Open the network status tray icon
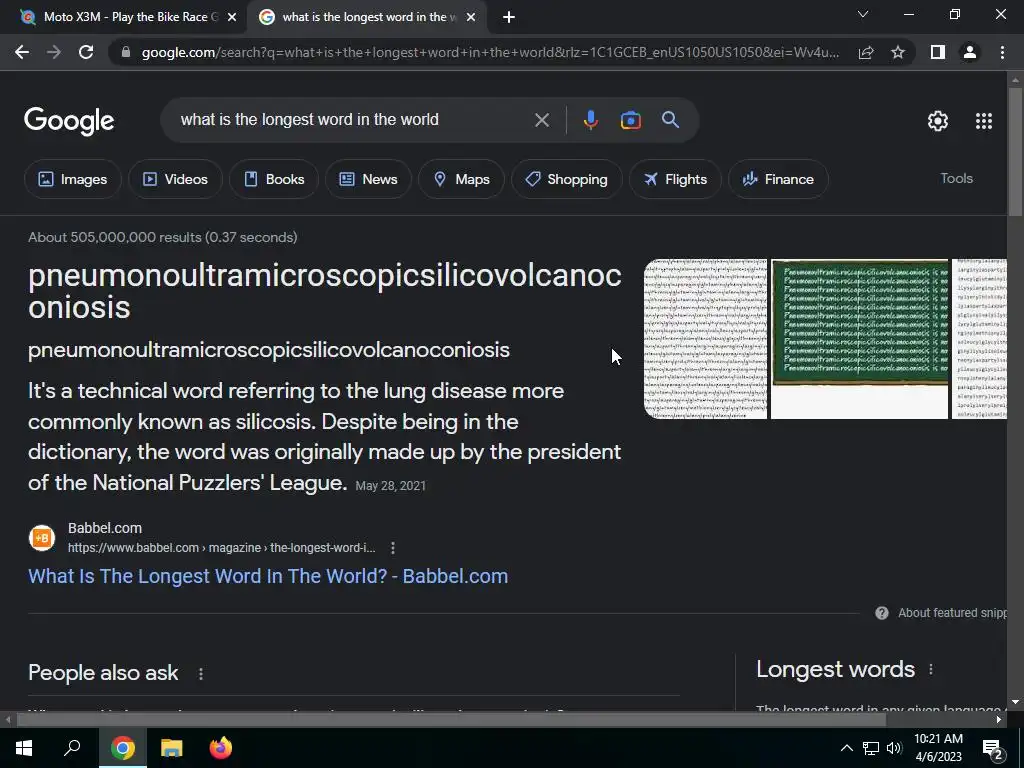This screenshot has width=1024, height=768. [x=871, y=748]
